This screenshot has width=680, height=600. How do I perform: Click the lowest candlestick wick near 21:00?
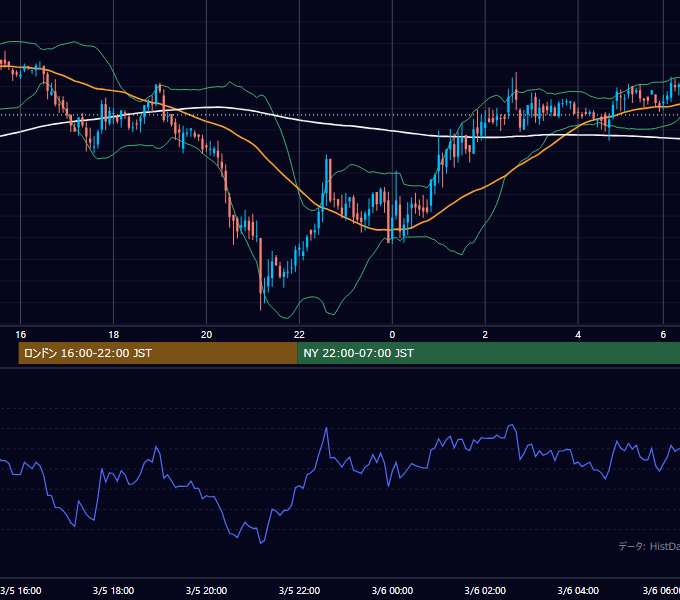261,303
